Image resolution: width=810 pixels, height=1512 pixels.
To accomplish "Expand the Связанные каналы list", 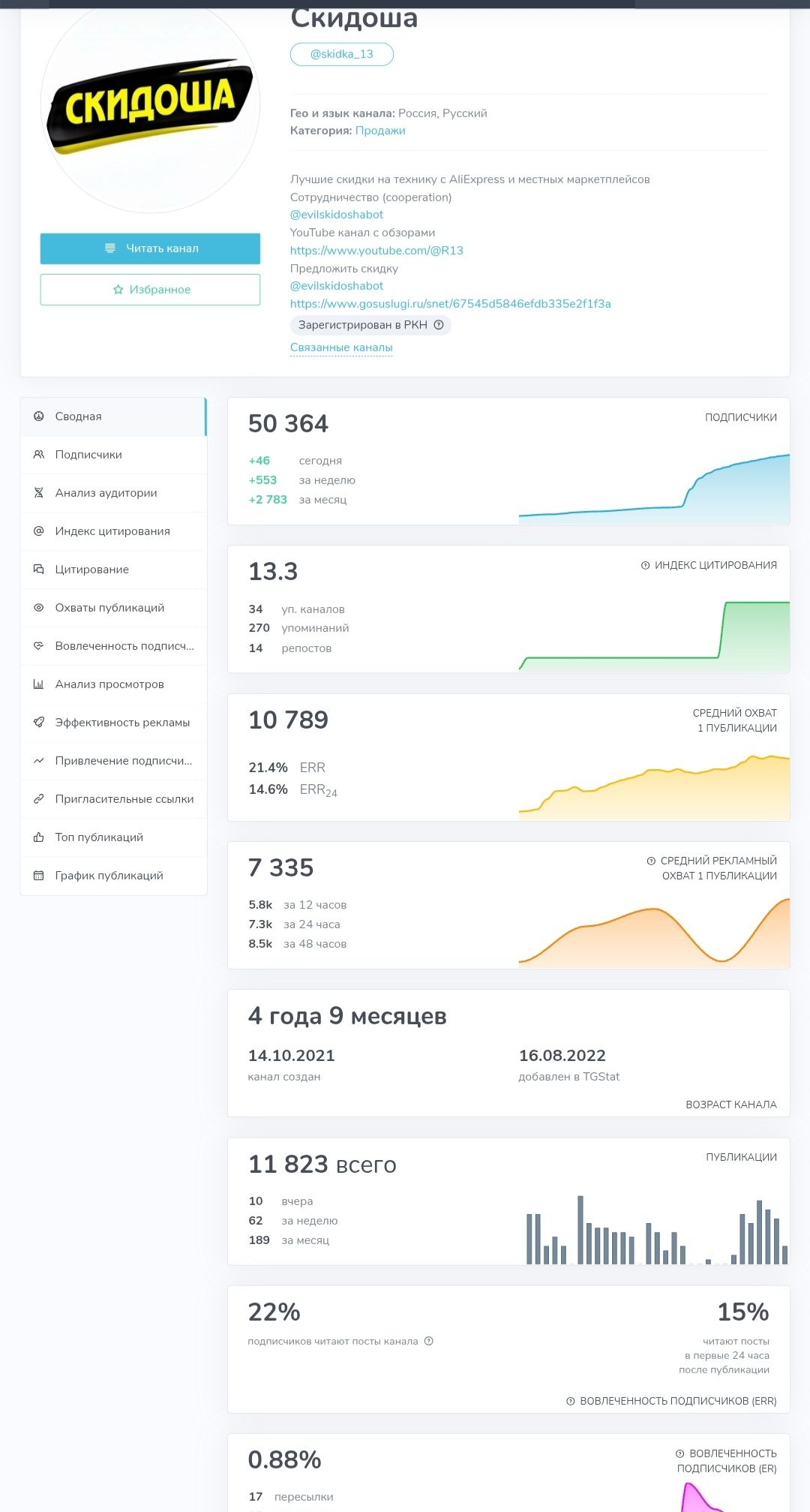I will [341, 347].
